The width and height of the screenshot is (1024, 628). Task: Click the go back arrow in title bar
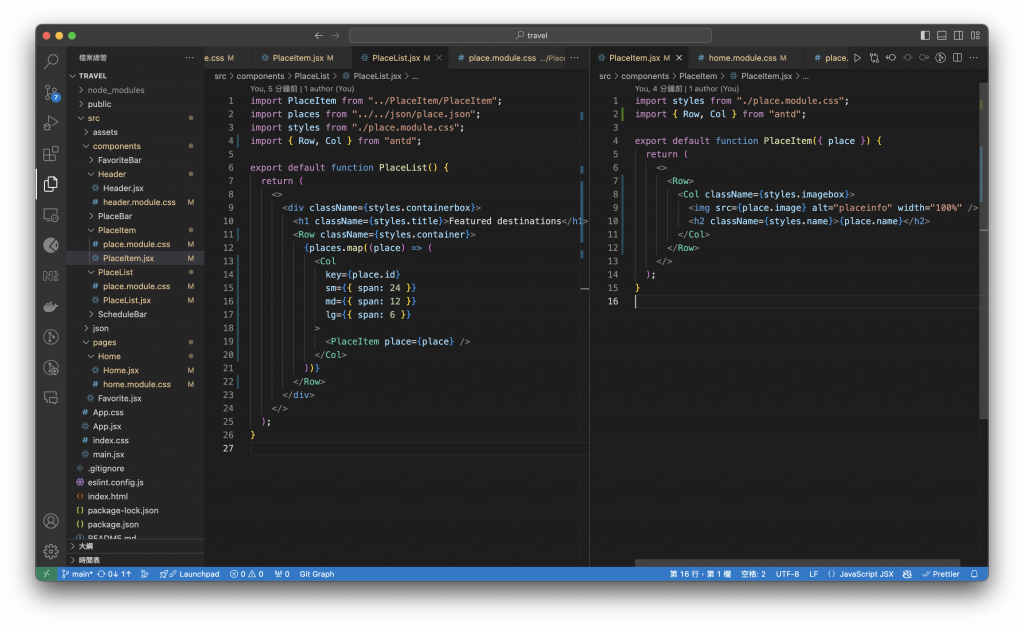[x=319, y=35]
